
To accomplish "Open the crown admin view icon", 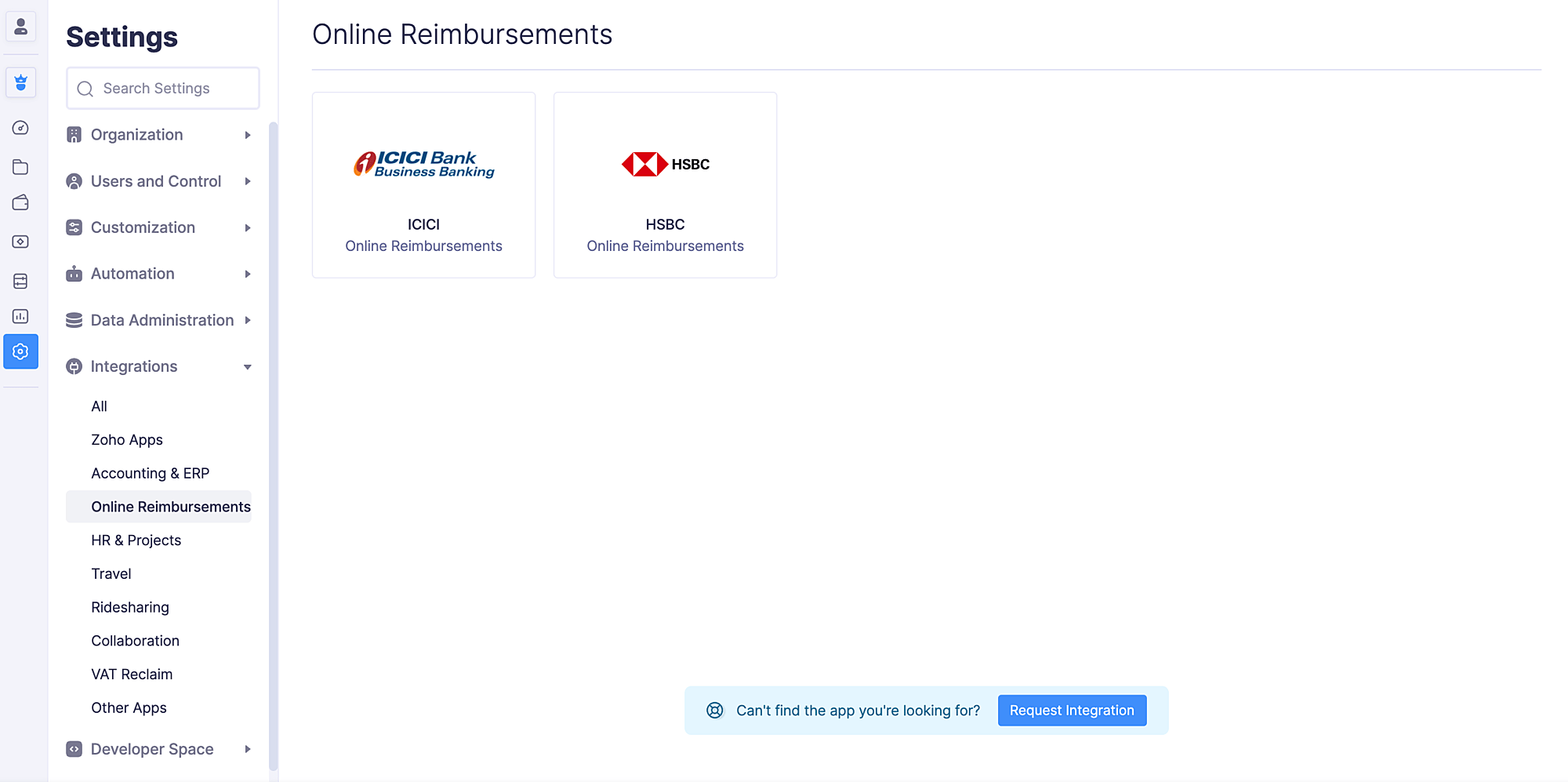I will click(21, 82).
